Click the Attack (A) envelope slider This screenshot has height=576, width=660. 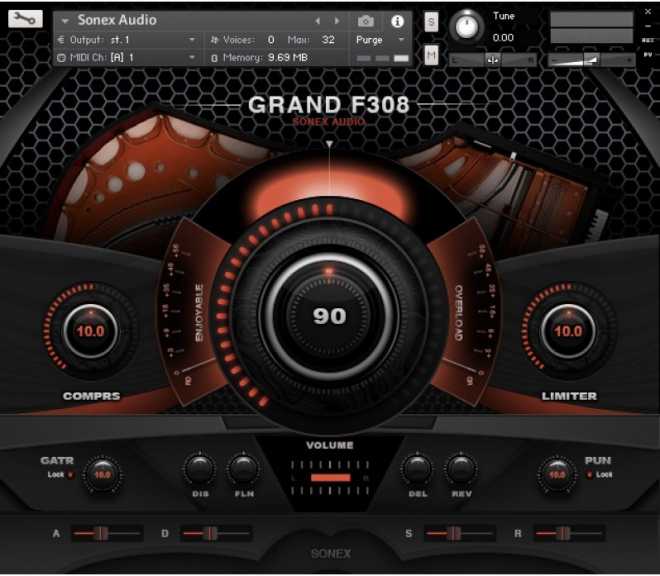pos(104,533)
